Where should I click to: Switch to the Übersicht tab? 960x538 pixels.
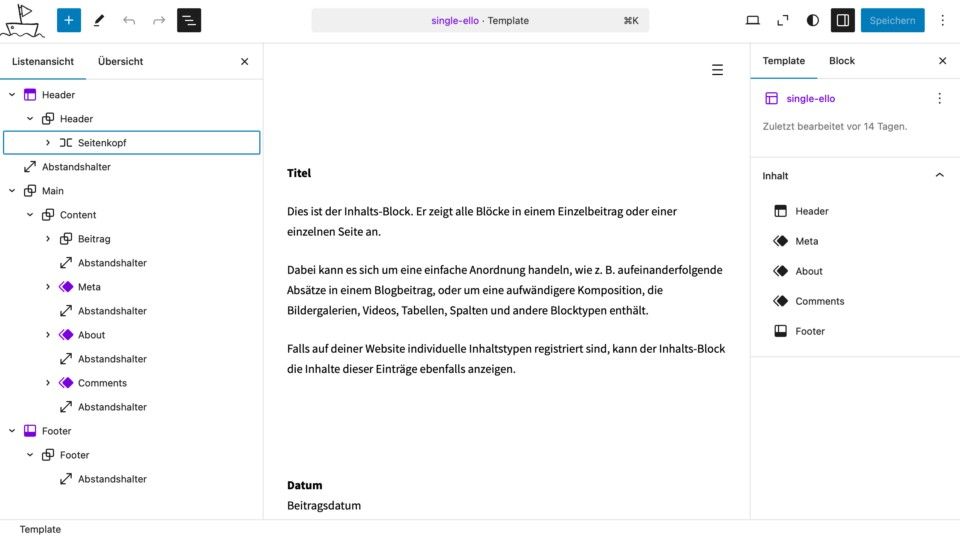point(120,61)
